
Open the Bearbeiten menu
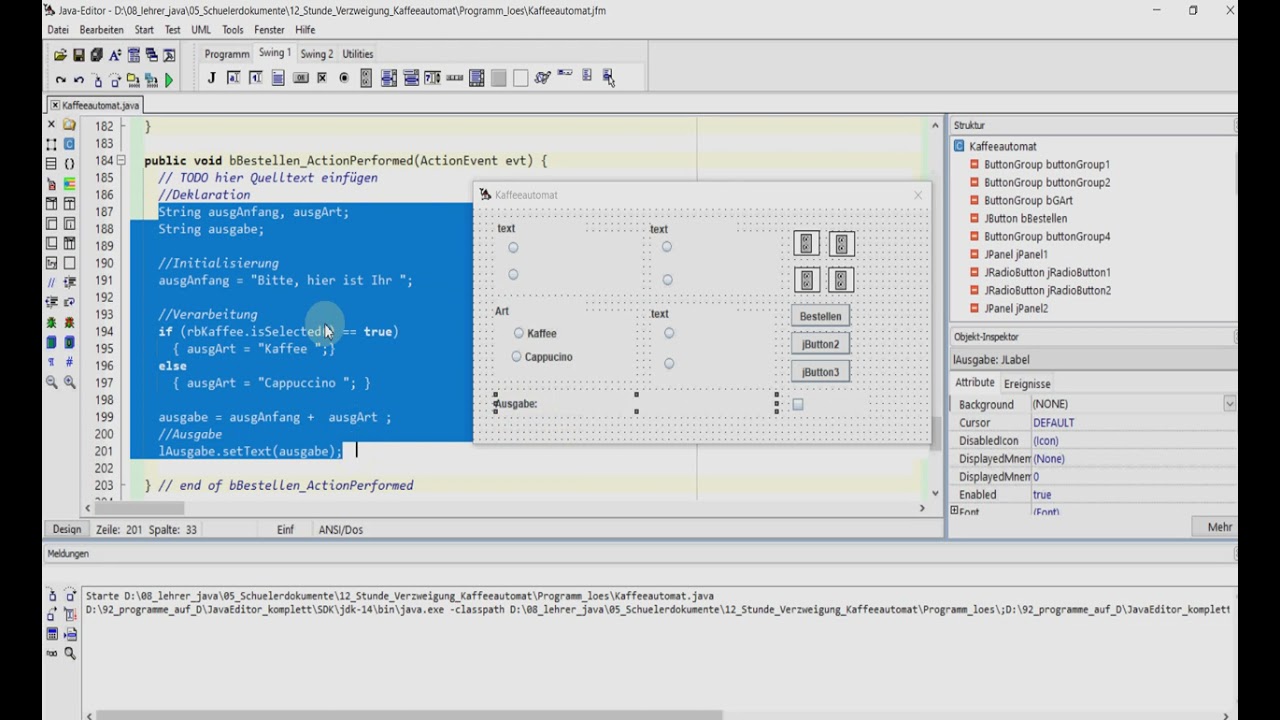[102, 30]
